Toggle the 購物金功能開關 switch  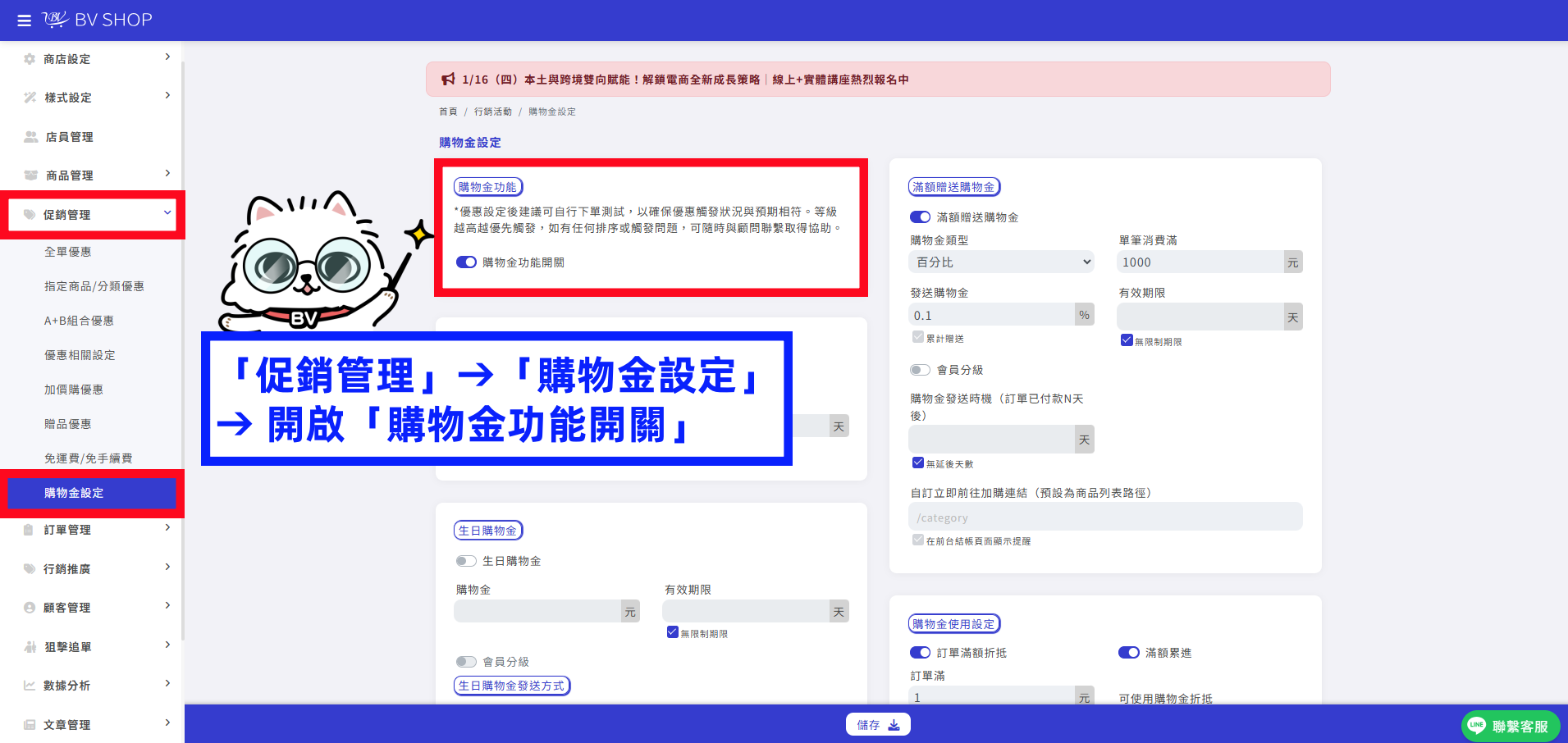click(x=466, y=262)
